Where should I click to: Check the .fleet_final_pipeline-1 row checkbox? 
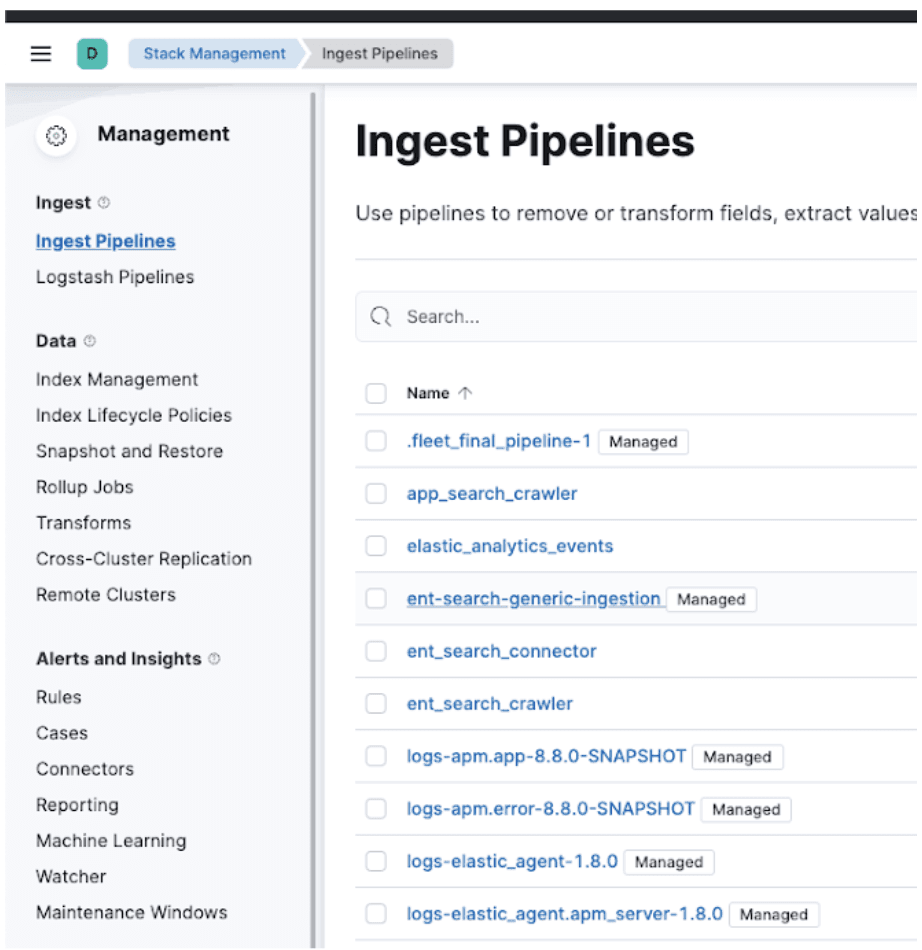pyautogui.click(x=375, y=441)
